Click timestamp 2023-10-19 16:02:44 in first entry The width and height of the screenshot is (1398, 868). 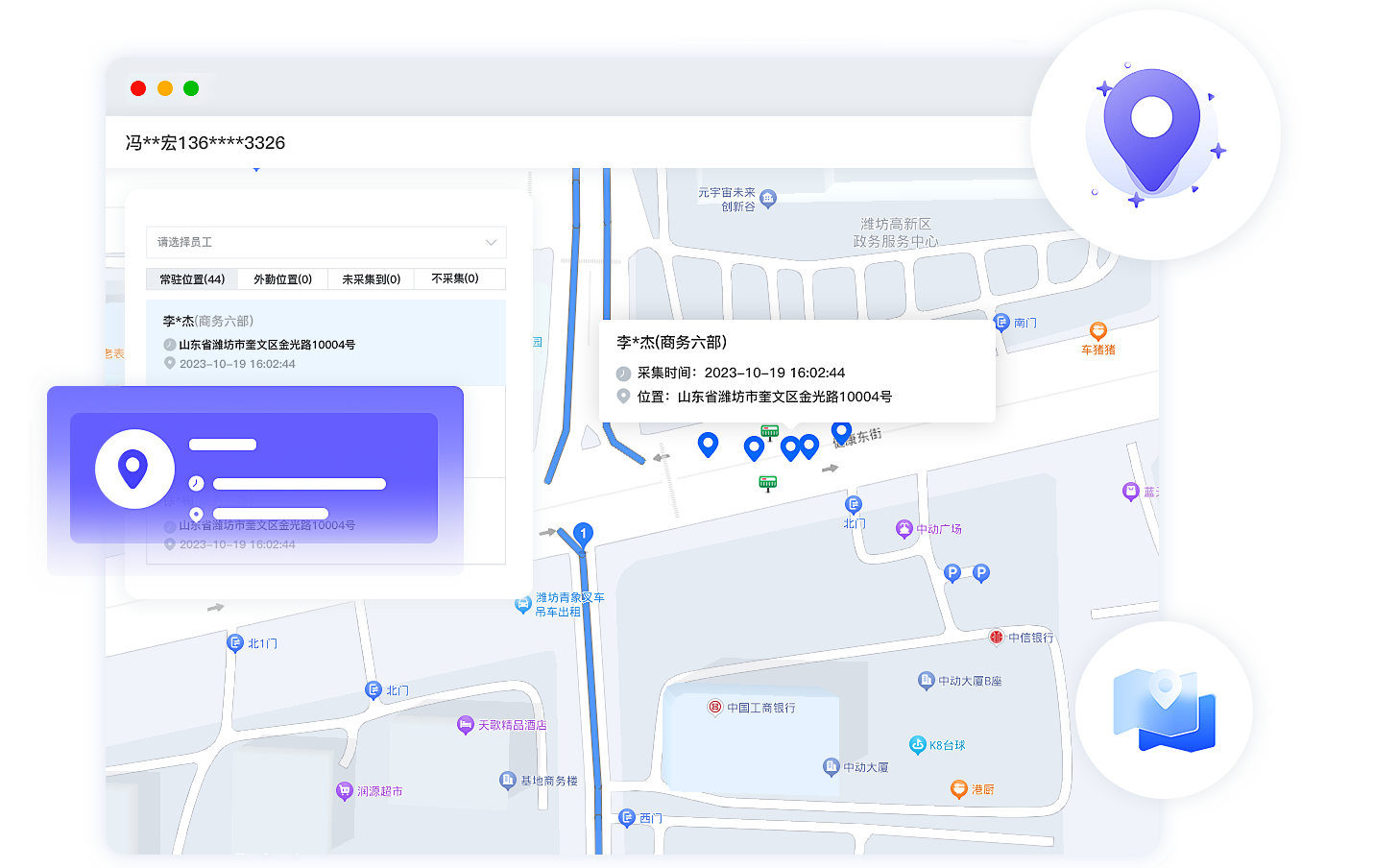point(237,364)
